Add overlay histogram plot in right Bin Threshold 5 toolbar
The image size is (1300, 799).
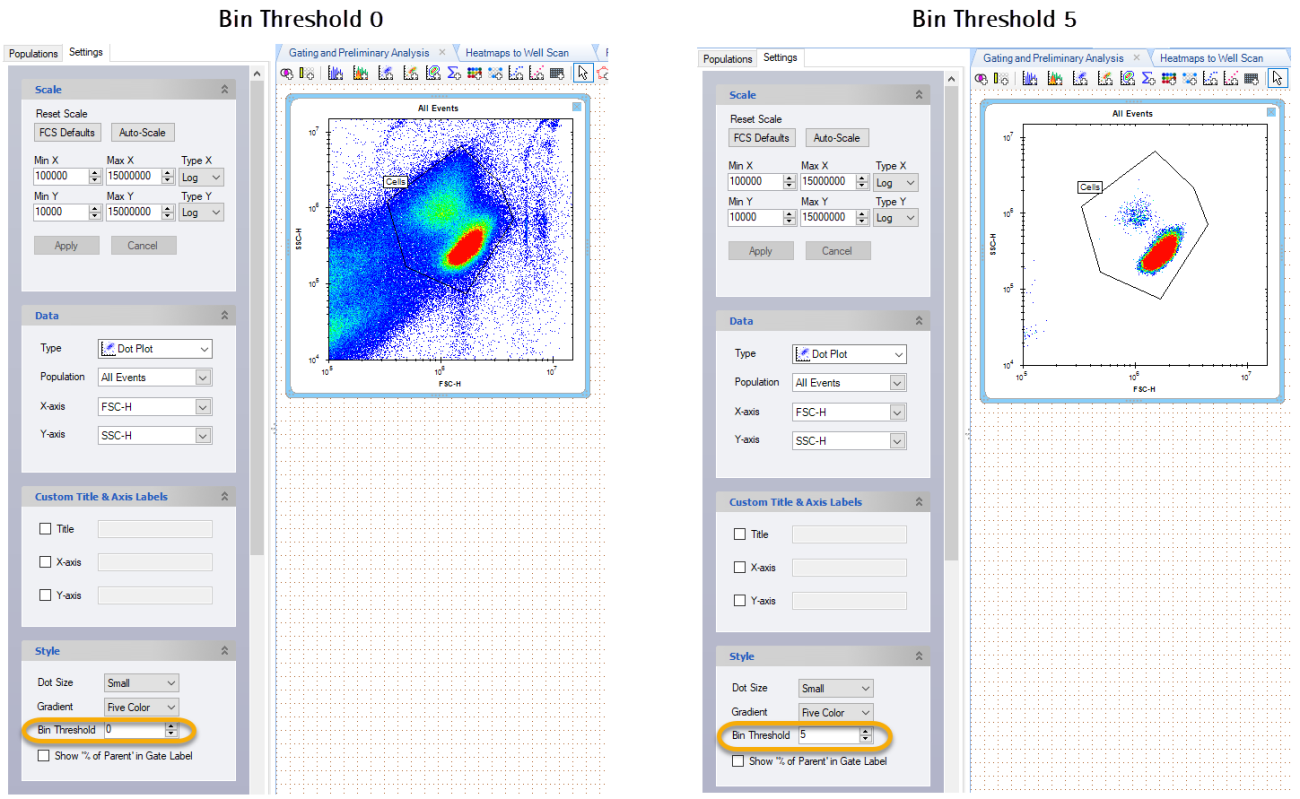click(x=1055, y=78)
